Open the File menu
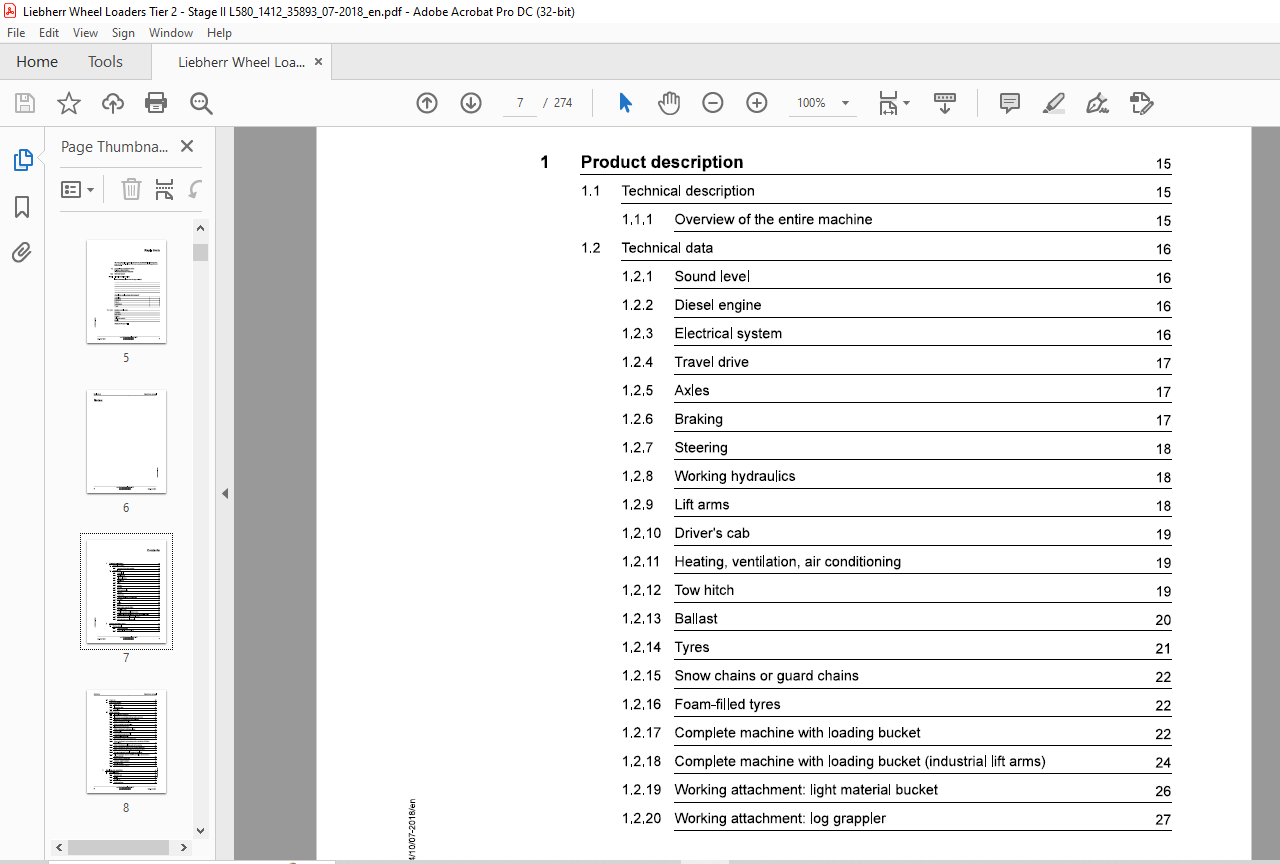 pyautogui.click(x=16, y=33)
